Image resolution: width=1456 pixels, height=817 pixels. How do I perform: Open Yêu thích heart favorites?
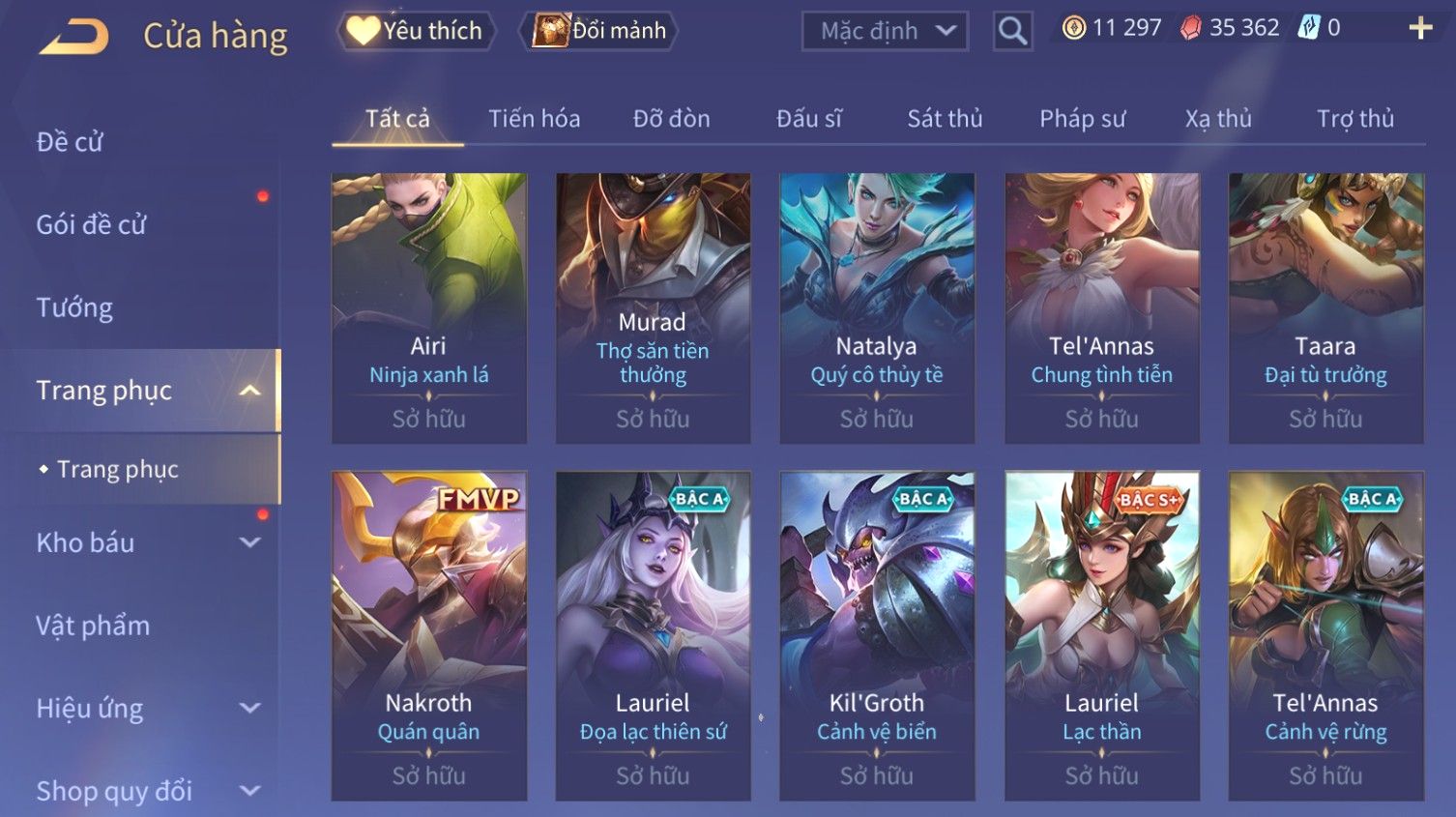[416, 31]
